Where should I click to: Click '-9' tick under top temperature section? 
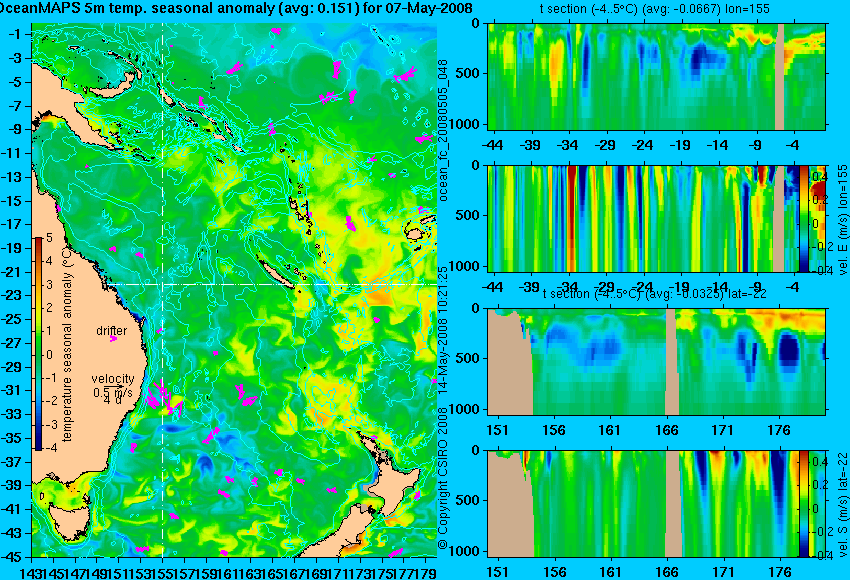[x=756, y=145]
